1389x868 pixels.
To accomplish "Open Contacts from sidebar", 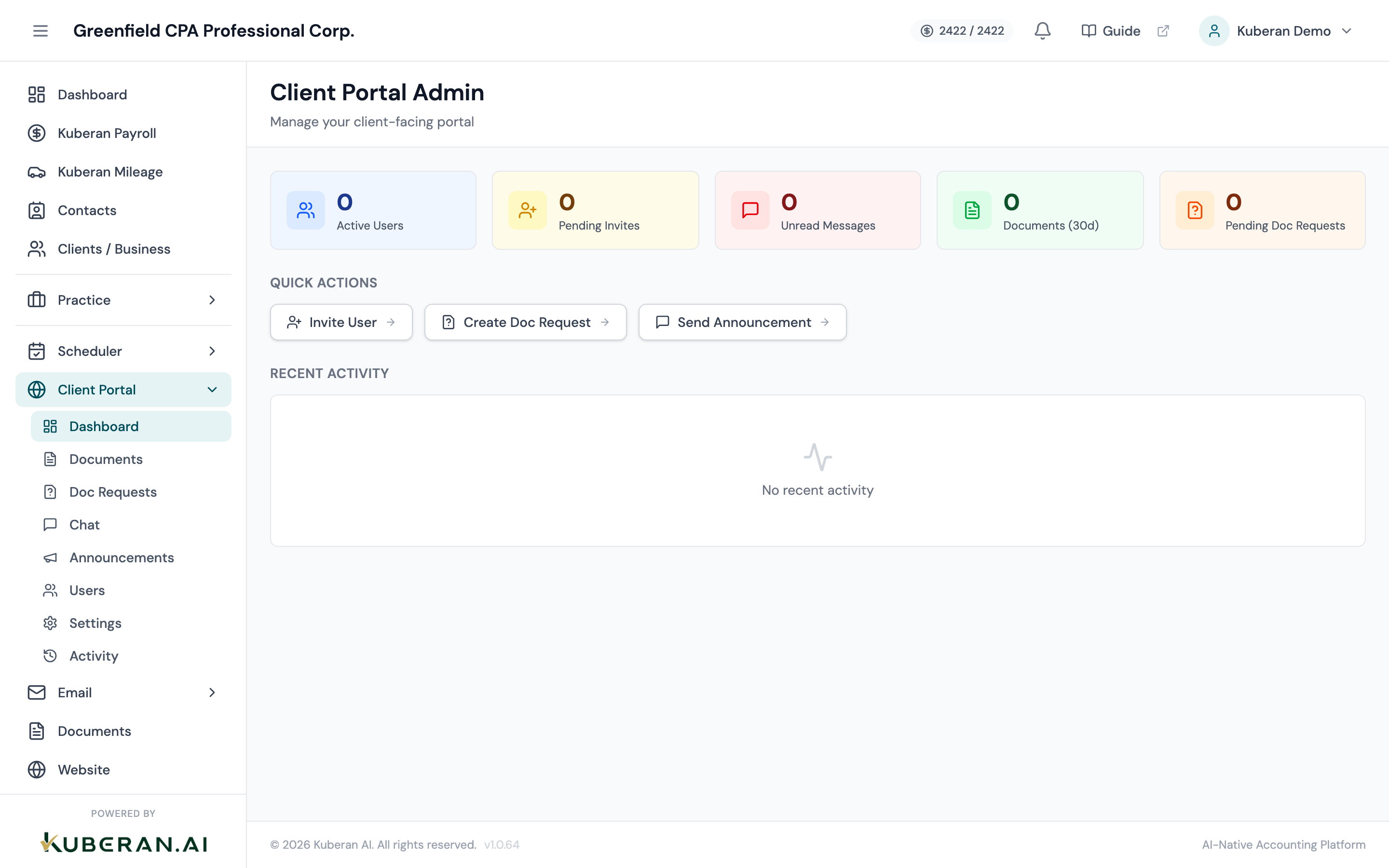I will [123, 210].
